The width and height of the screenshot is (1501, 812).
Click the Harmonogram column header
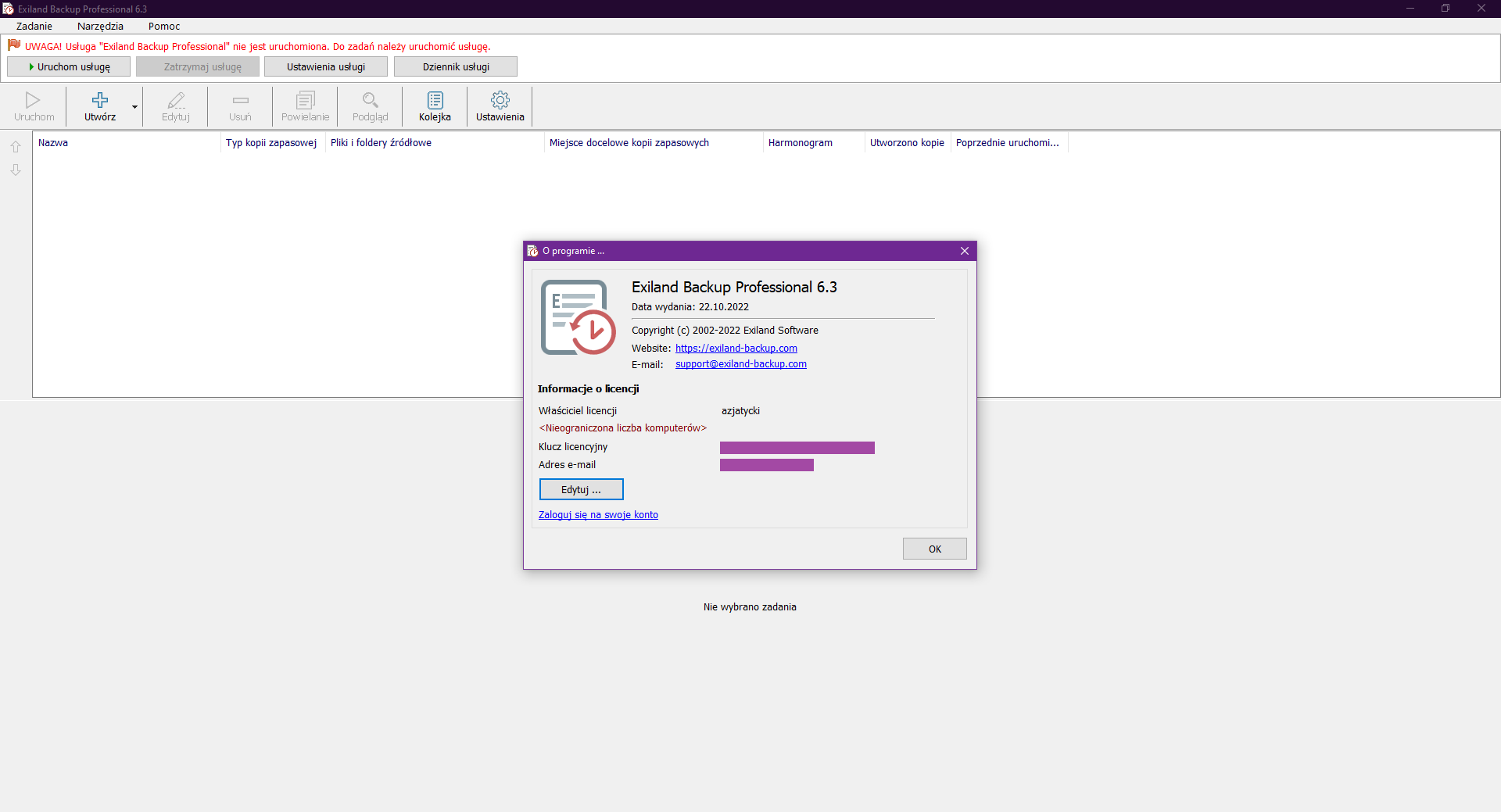pyautogui.click(x=814, y=143)
